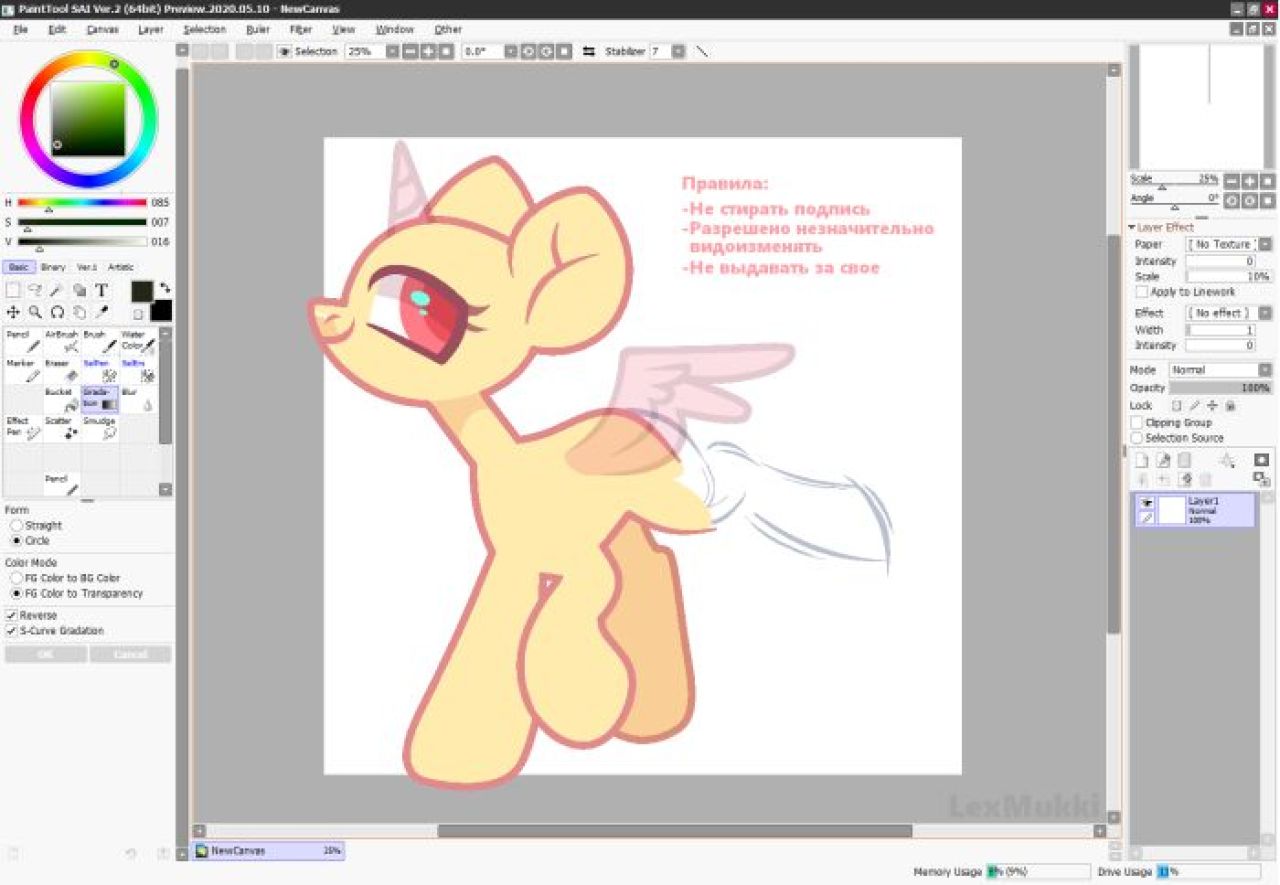Select the Shape tool icon
Screen dimensions: 1280x885
[79, 290]
